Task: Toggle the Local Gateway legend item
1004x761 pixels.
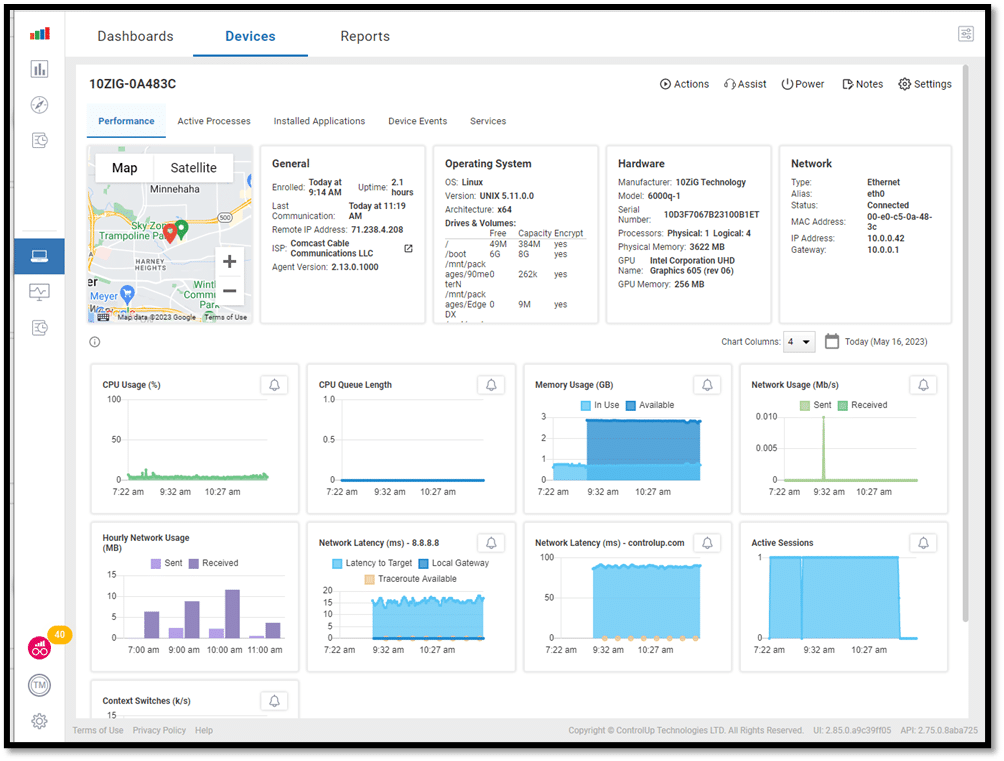Action: tap(454, 563)
